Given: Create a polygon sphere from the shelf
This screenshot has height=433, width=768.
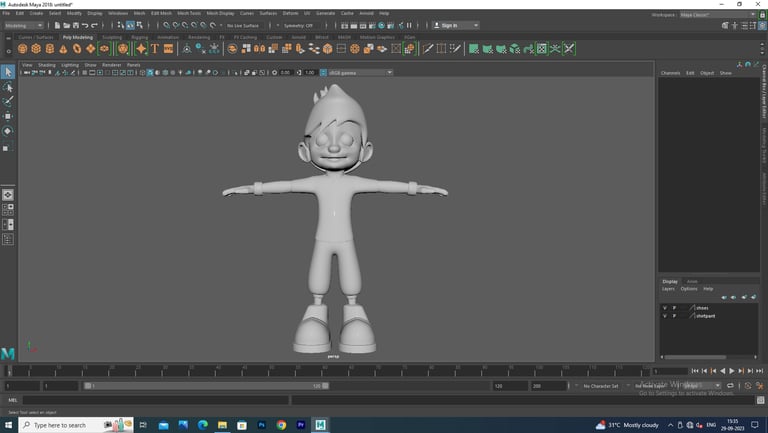Looking at the screenshot, I should [x=23, y=48].
